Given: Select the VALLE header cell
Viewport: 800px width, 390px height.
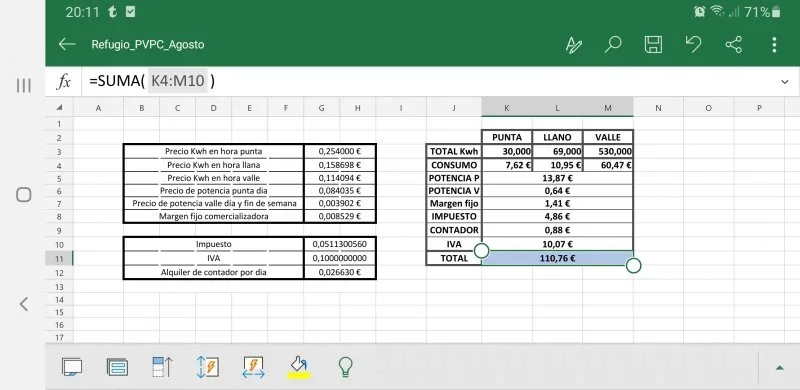Looking at the screenshot, I should pyautogui.click(x=608, y=137).
